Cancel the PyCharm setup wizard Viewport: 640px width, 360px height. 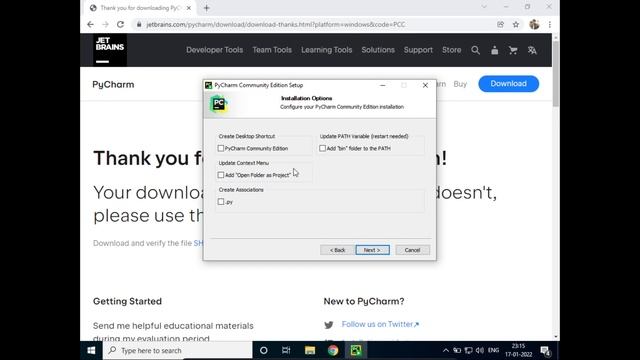tap(412, 250)
